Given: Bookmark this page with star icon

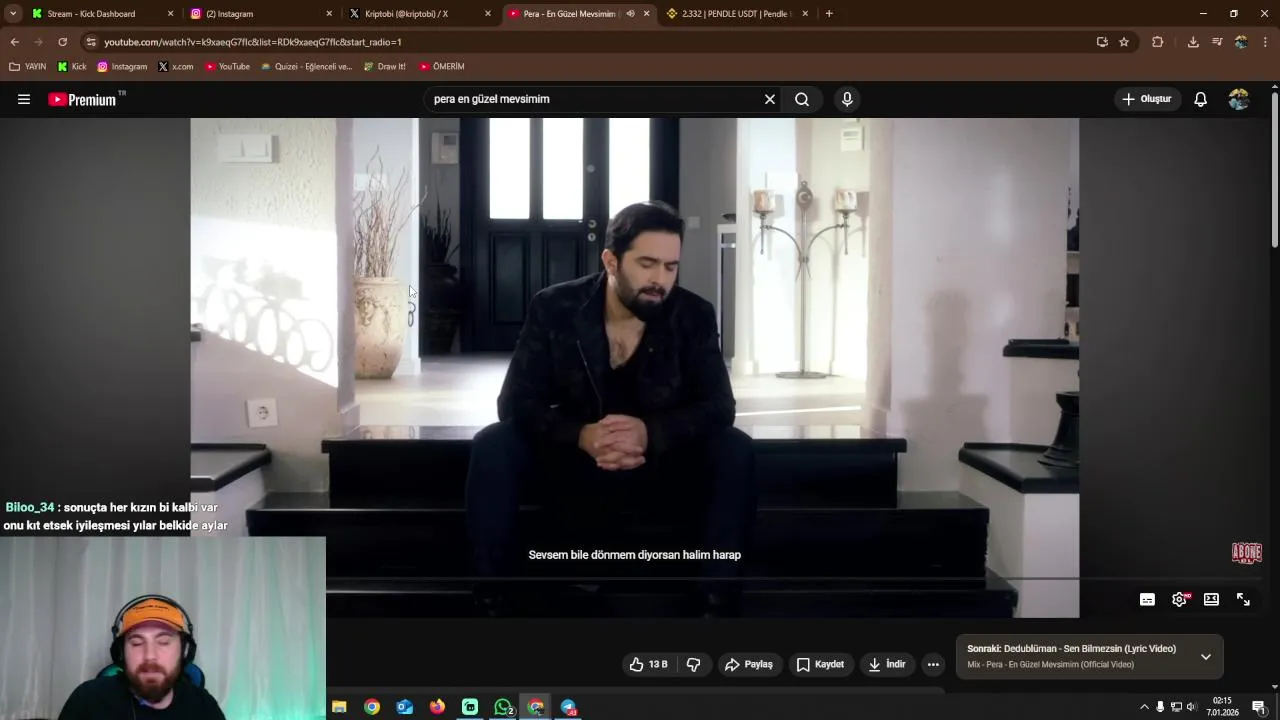Looking at the screenshot, I should pyautogui.click(x=1124, y=42).
